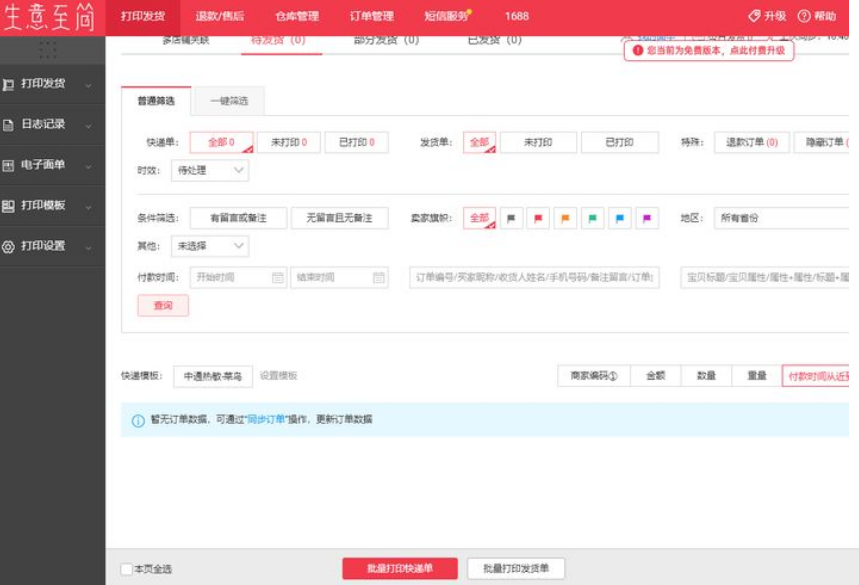Select 快递单 未打印 0 filter
Screen dimensions: 859x585
coord(289,142)
